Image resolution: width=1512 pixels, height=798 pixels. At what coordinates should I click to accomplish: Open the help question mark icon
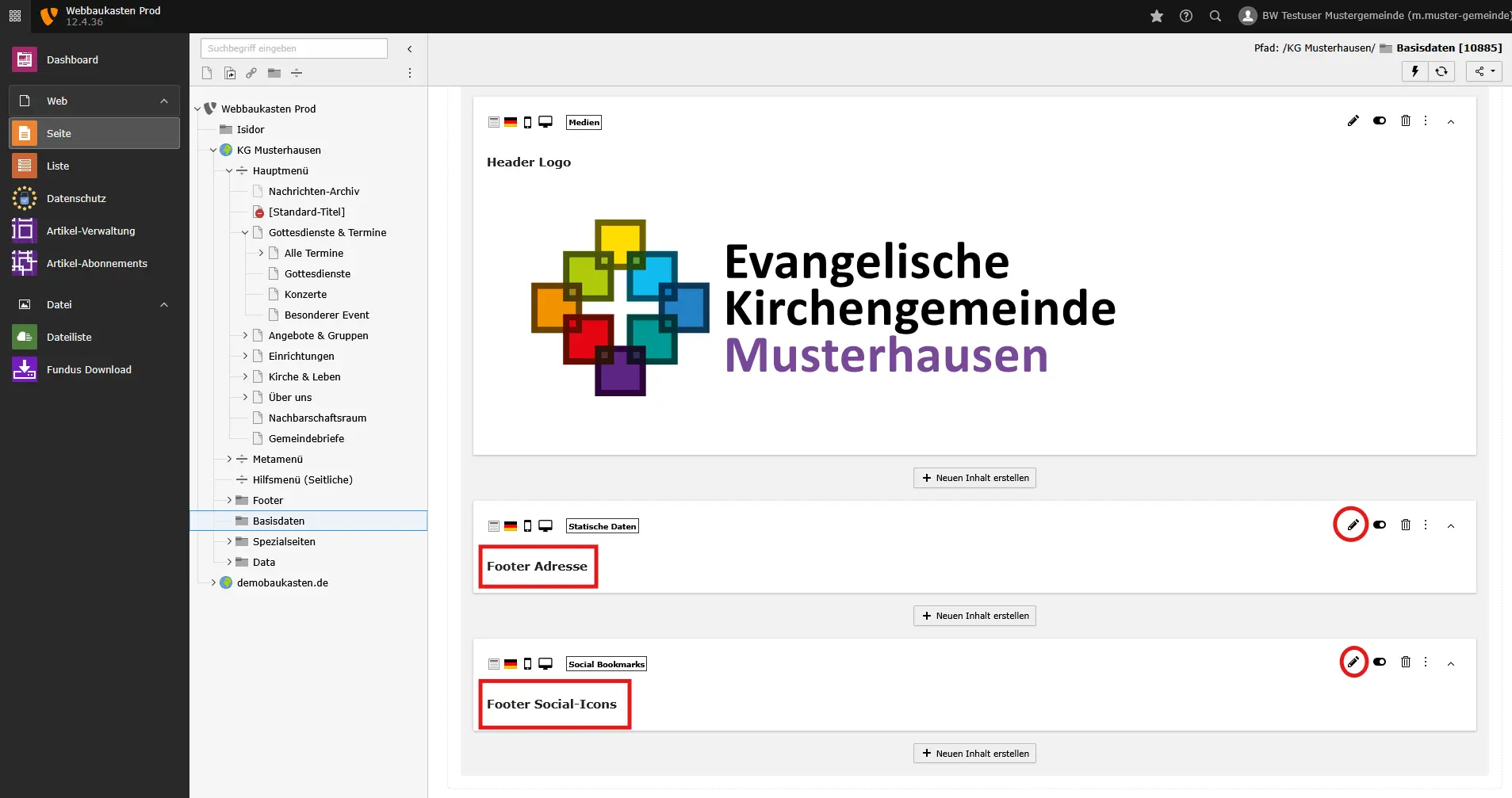[1186, 16]
